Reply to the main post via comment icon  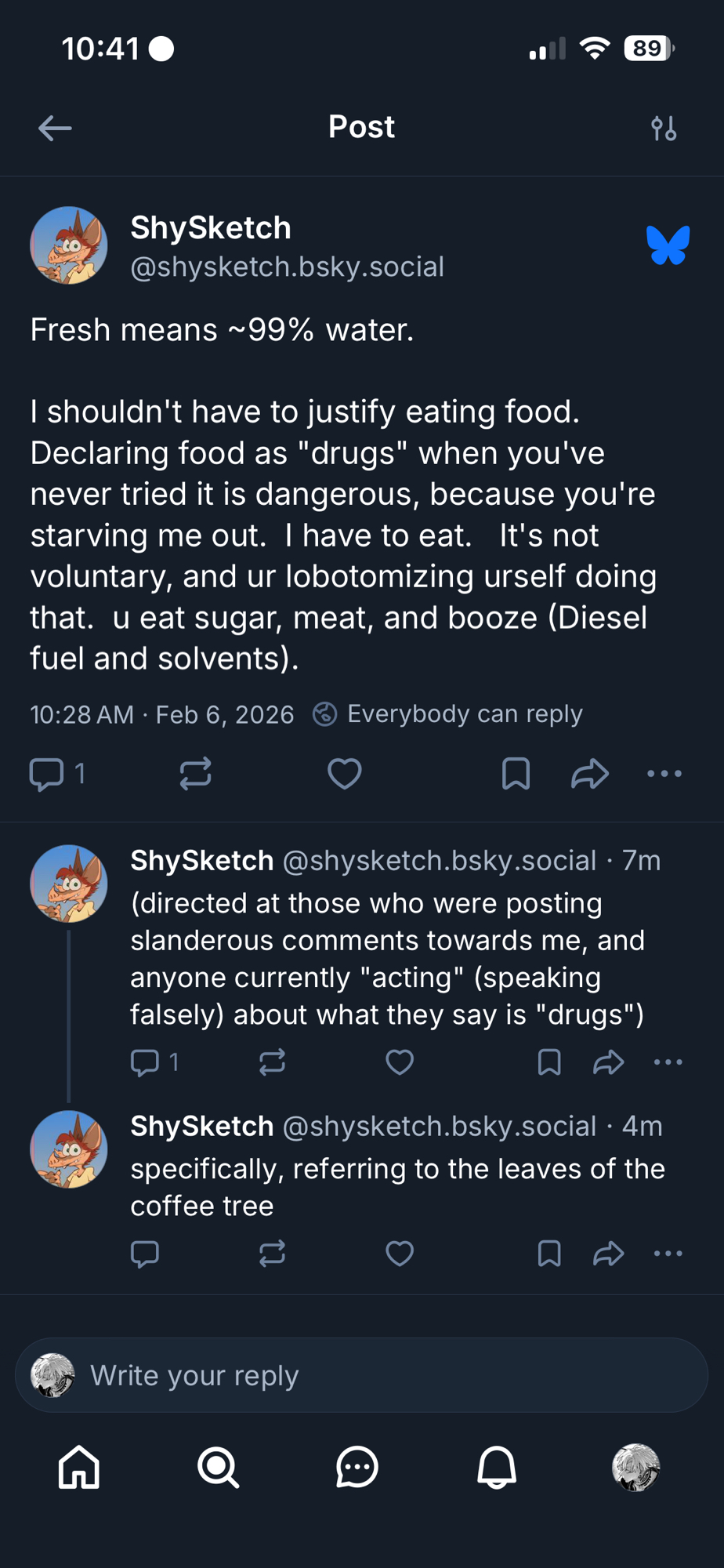46,774
